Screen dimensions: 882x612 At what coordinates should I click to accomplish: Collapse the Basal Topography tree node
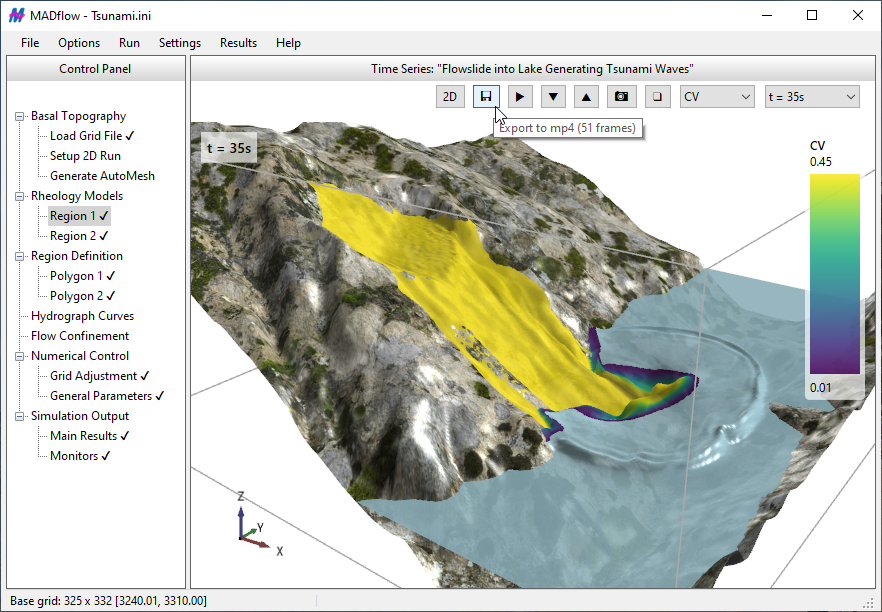(x=19, y=116)
